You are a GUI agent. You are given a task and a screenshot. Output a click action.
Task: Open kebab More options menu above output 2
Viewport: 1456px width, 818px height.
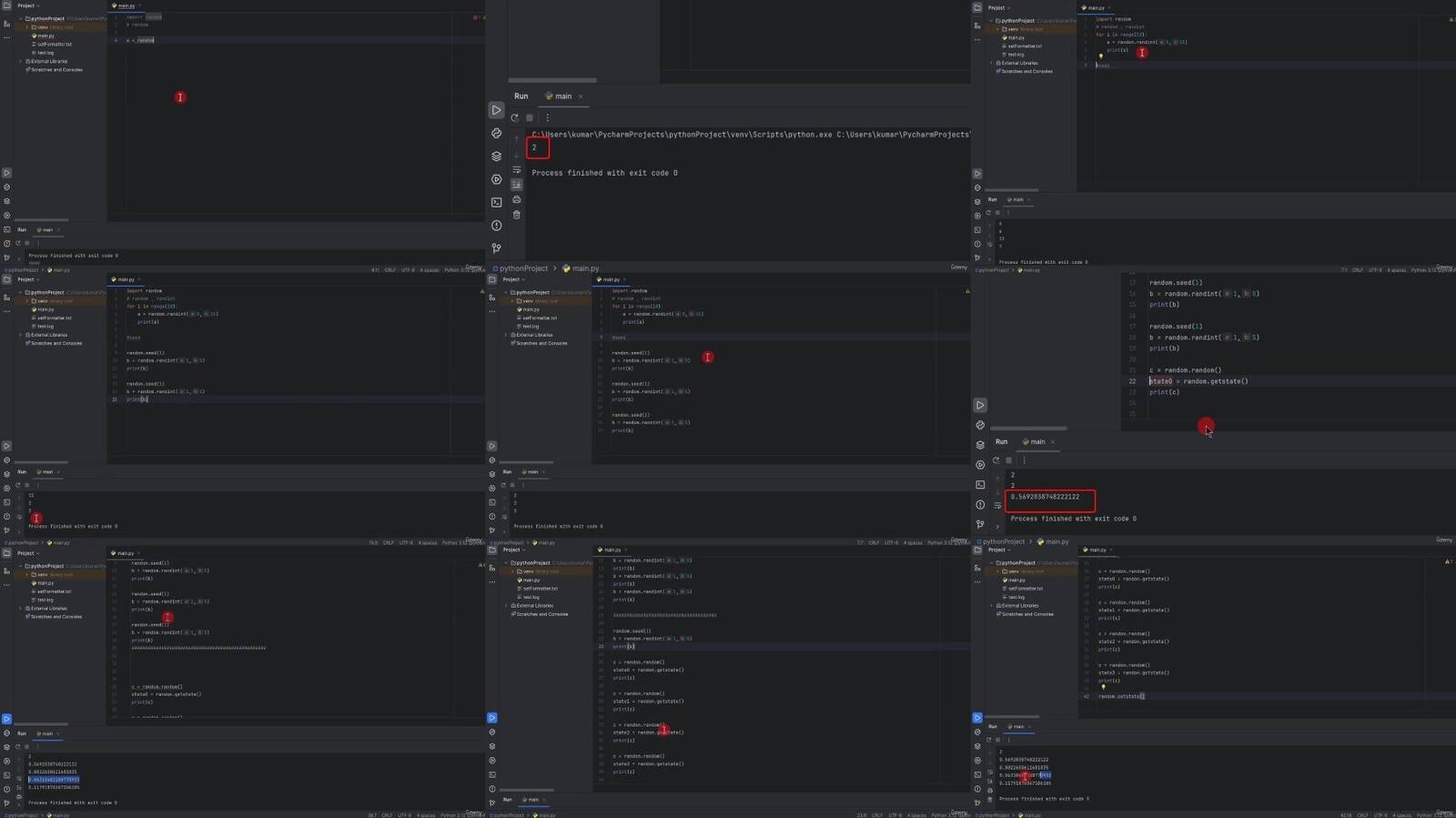(547, 117)
